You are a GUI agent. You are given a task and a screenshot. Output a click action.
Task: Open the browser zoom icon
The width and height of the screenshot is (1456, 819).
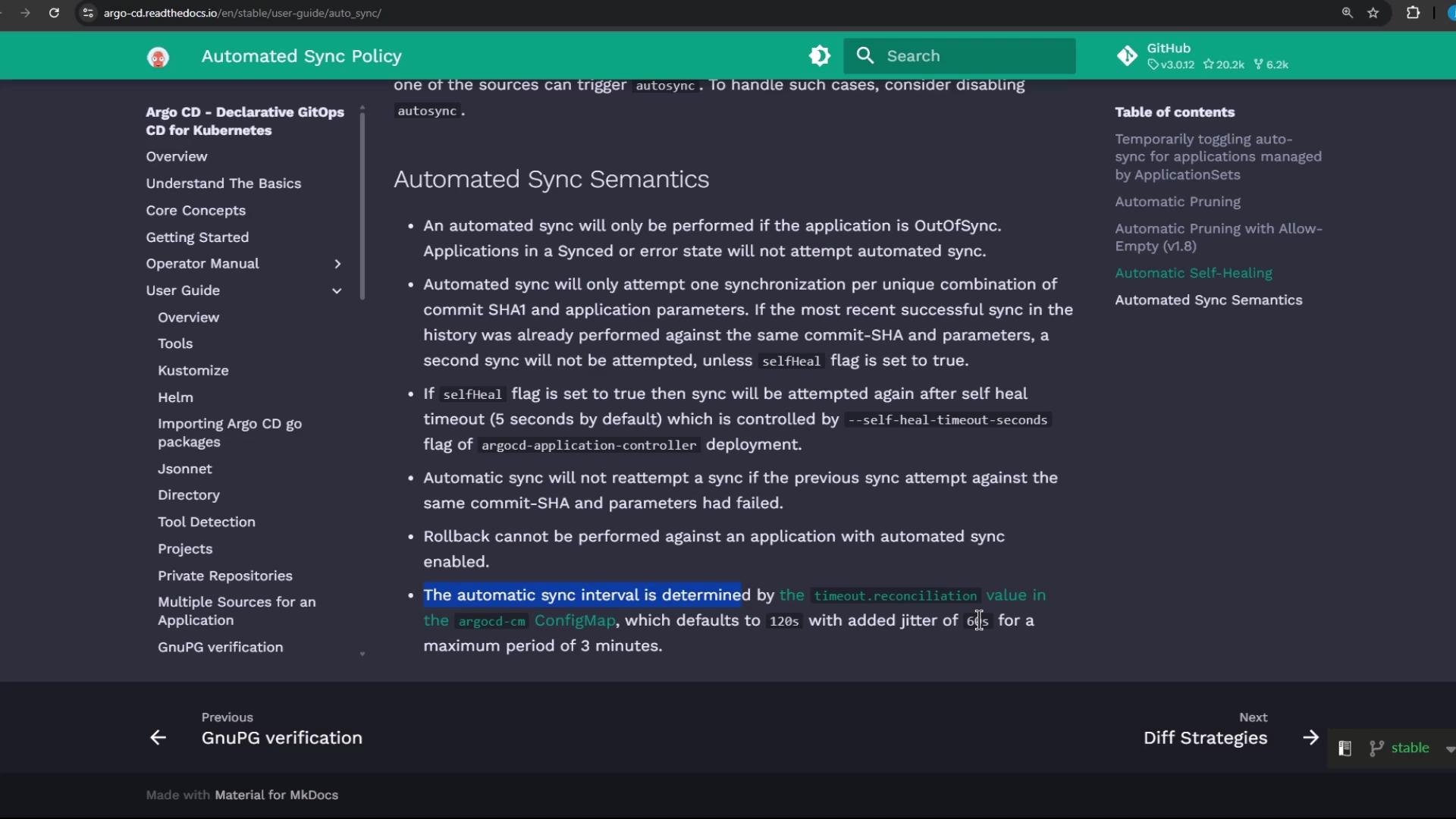click(1348, 13)
